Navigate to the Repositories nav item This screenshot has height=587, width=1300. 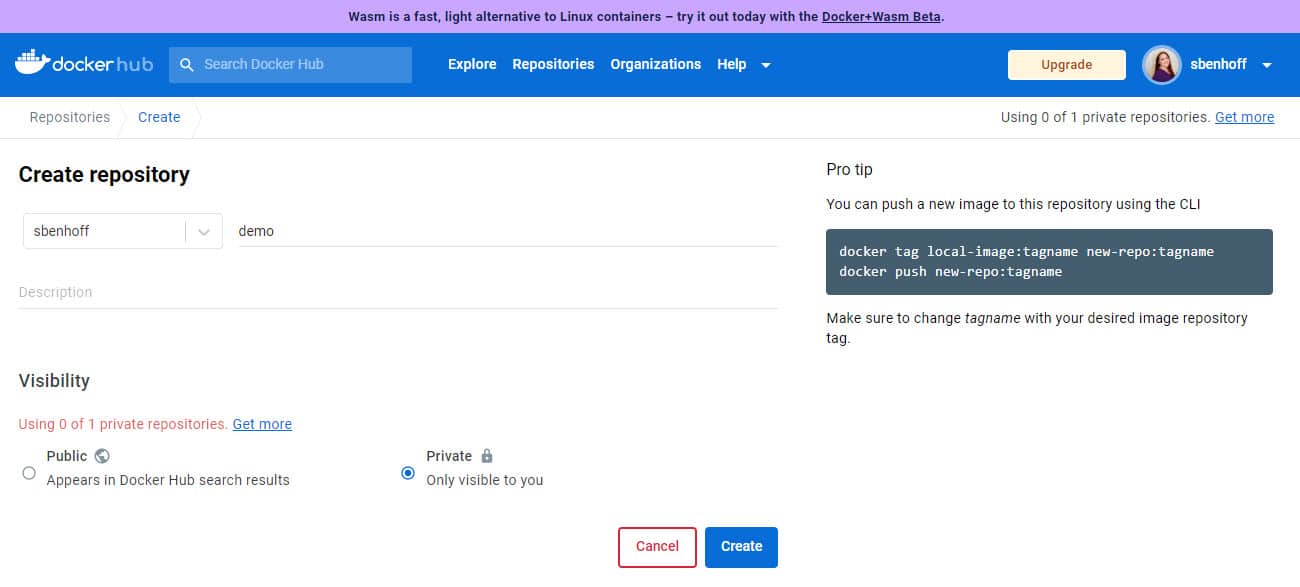pyautogui.click(x=553, y=64)
